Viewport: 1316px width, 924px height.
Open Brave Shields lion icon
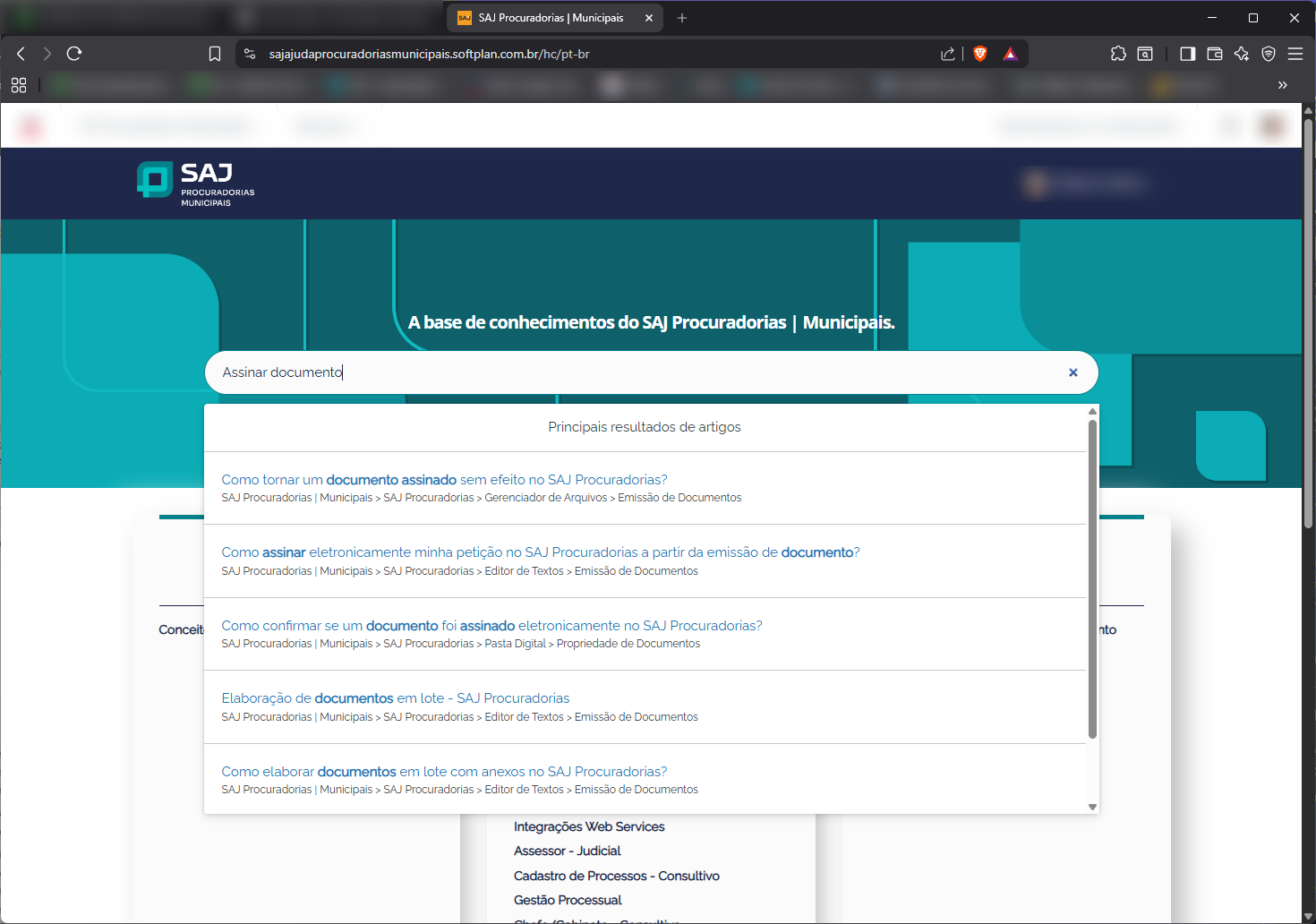tap(980, 54)
